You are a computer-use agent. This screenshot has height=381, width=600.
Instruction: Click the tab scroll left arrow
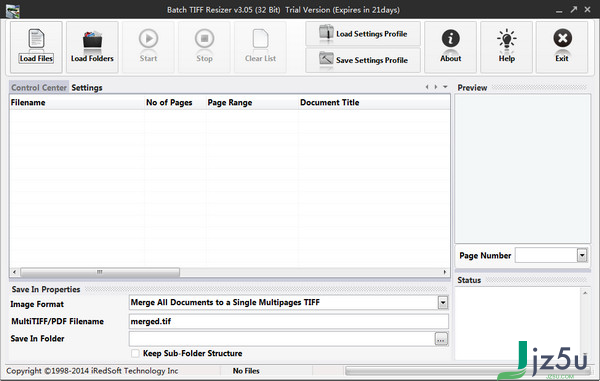427,87
